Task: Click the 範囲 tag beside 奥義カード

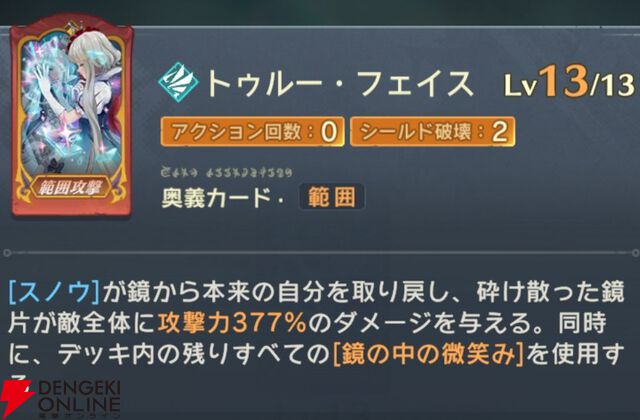Action: click(331, 198)
